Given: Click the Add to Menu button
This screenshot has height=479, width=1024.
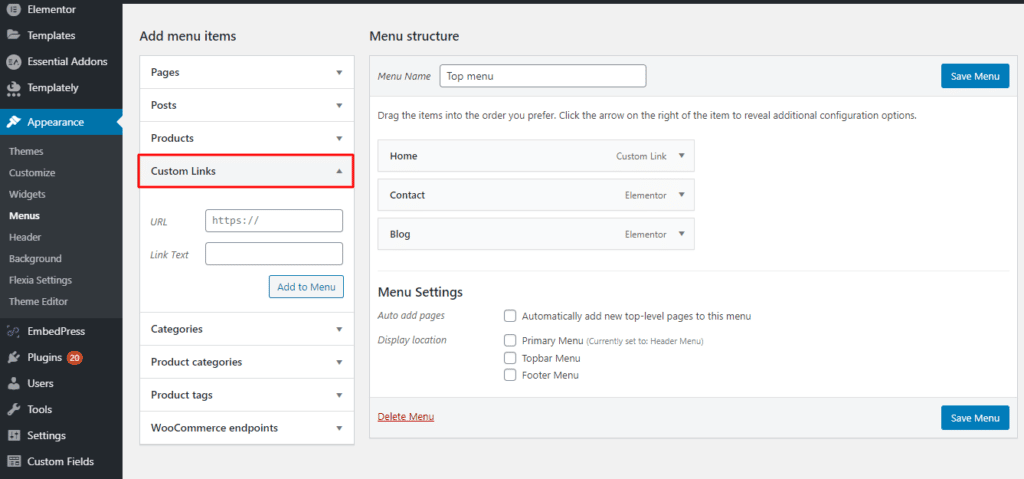Looking at the screenshot, I should point(306,287).
